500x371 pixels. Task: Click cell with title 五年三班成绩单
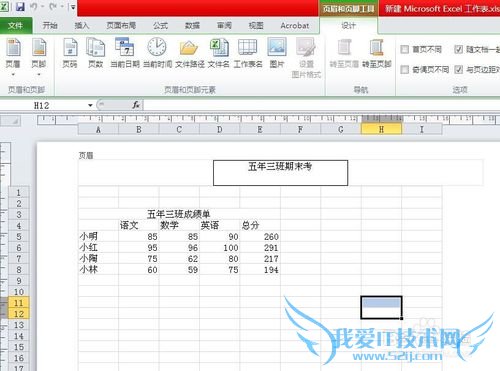[x=179, y=214]
